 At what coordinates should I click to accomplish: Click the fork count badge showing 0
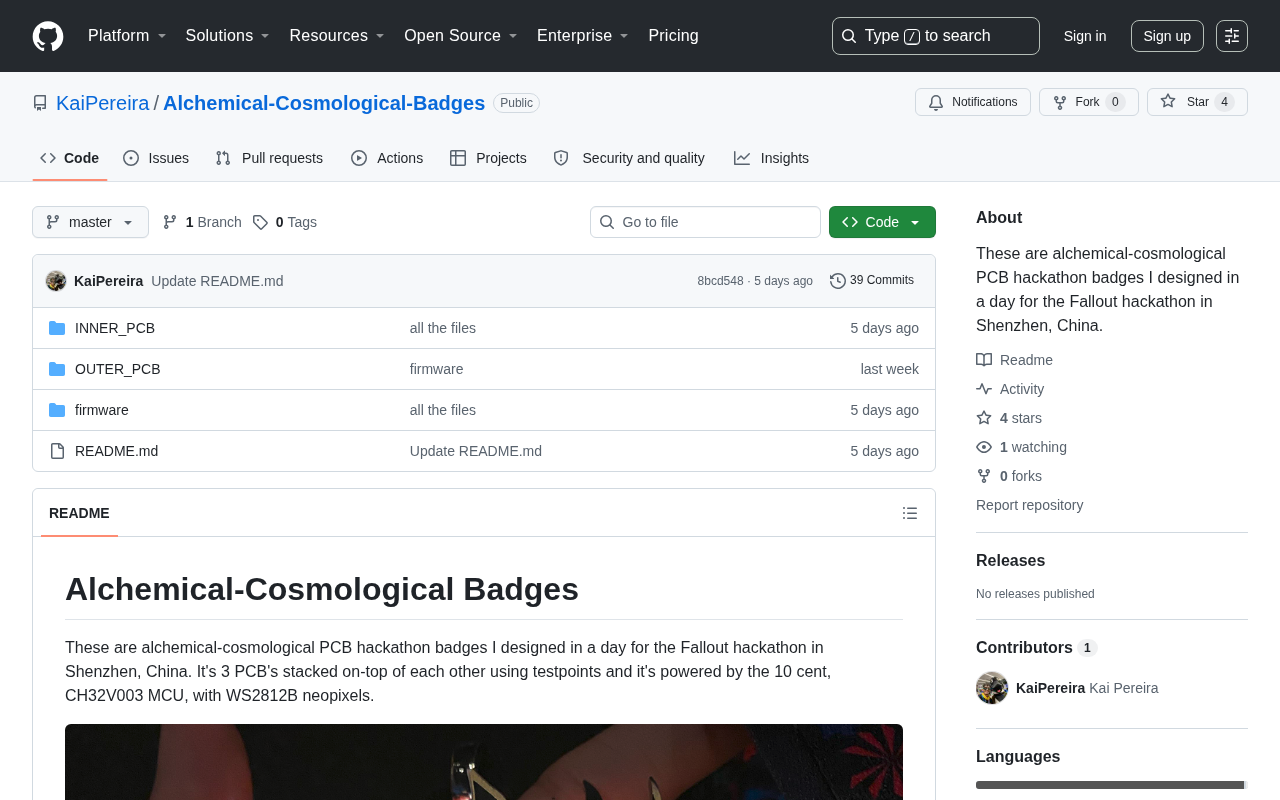coord(1115,102)
